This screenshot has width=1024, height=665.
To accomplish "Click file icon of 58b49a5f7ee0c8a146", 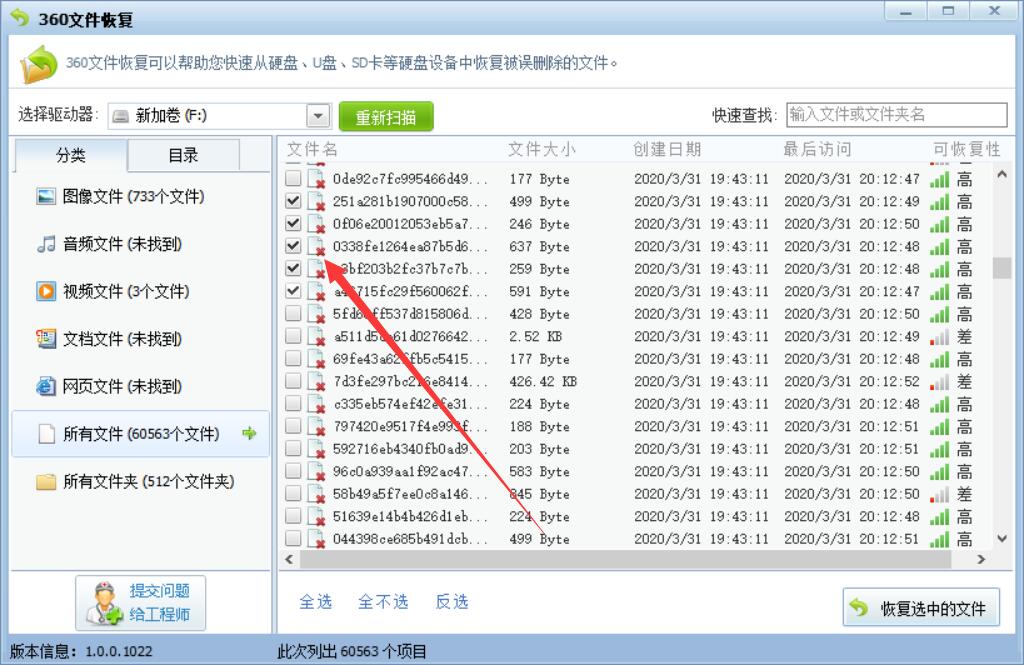I will click(316, 494).
